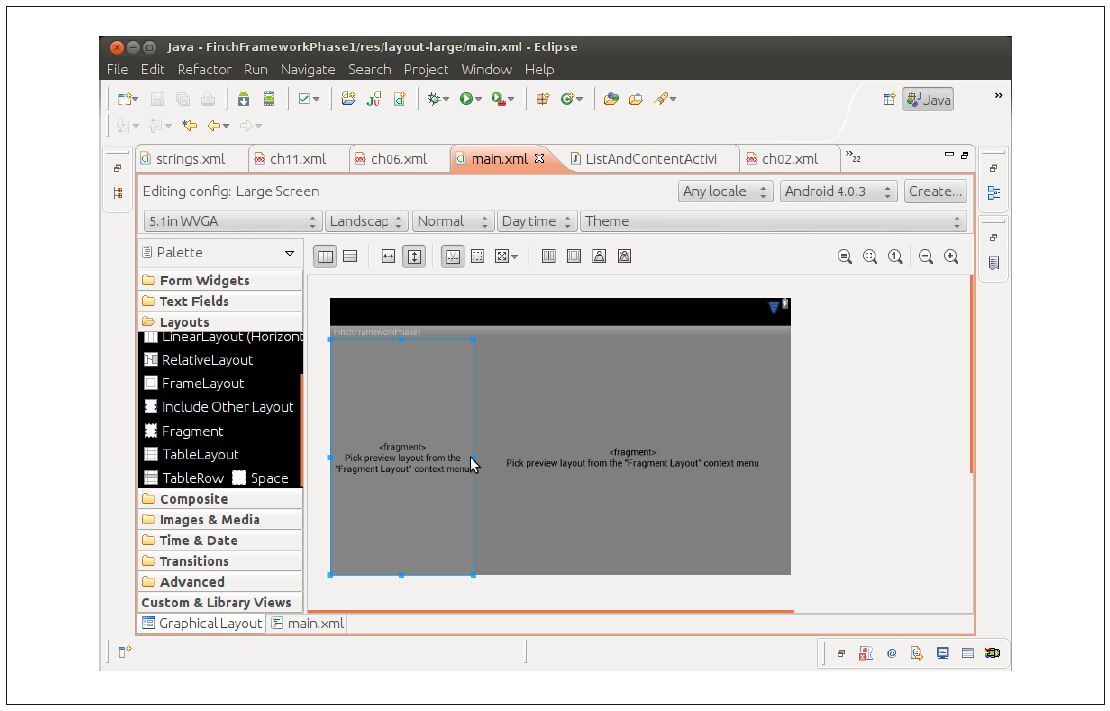Open the LogCat view icon
Viewport: 1110px width, 711px height.
coord(992,654)
